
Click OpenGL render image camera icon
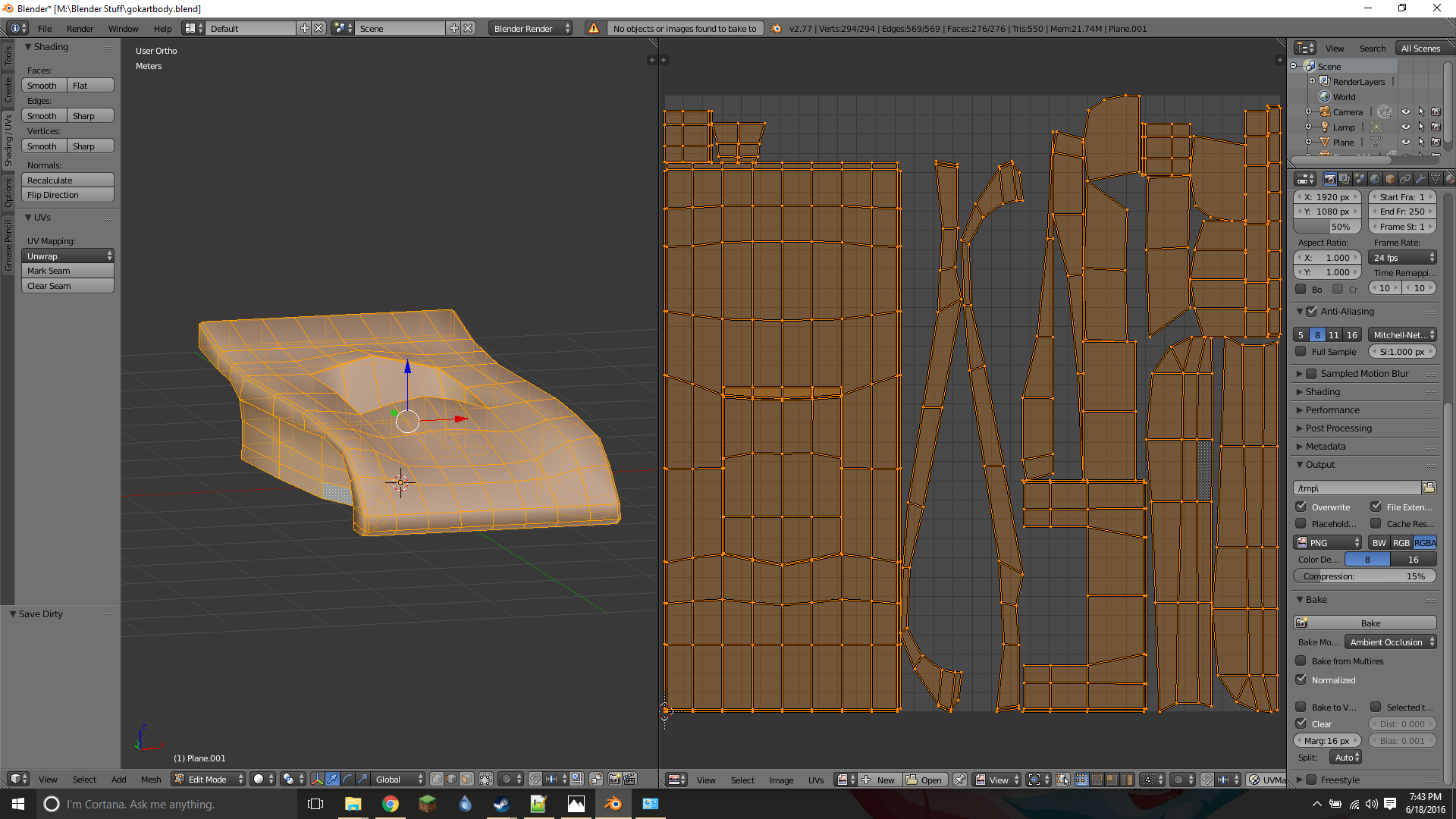[x=614, y=779]
